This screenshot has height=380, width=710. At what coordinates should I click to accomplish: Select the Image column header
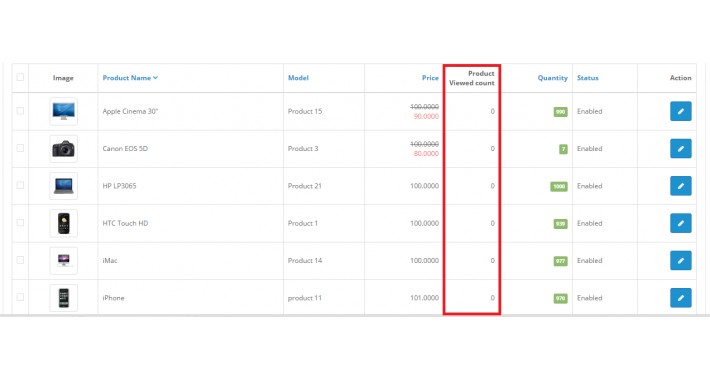(x=63, y=78)
